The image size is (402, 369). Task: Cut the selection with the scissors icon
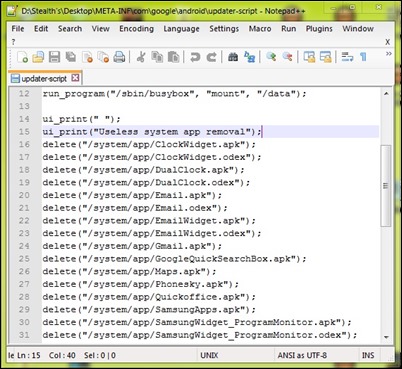pos(141,57)
